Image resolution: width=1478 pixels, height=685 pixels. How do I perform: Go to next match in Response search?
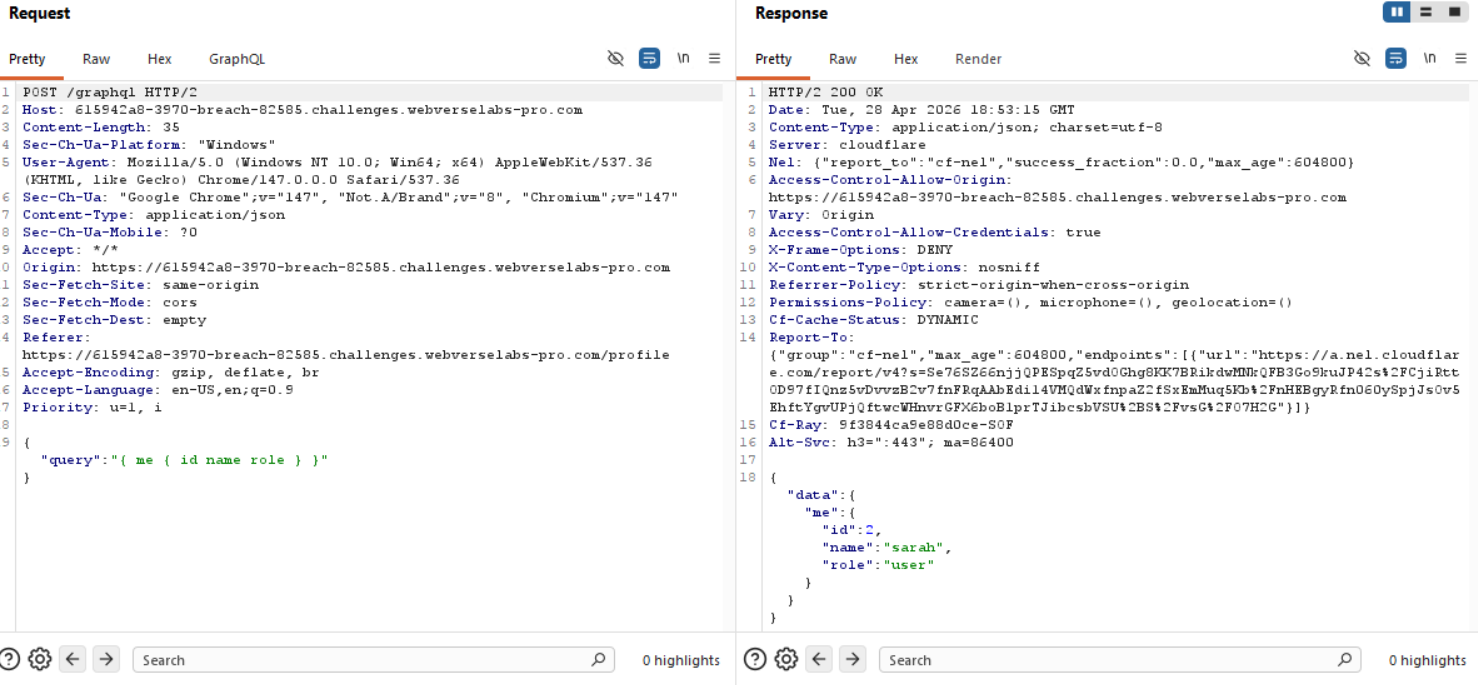coord(852,659)
